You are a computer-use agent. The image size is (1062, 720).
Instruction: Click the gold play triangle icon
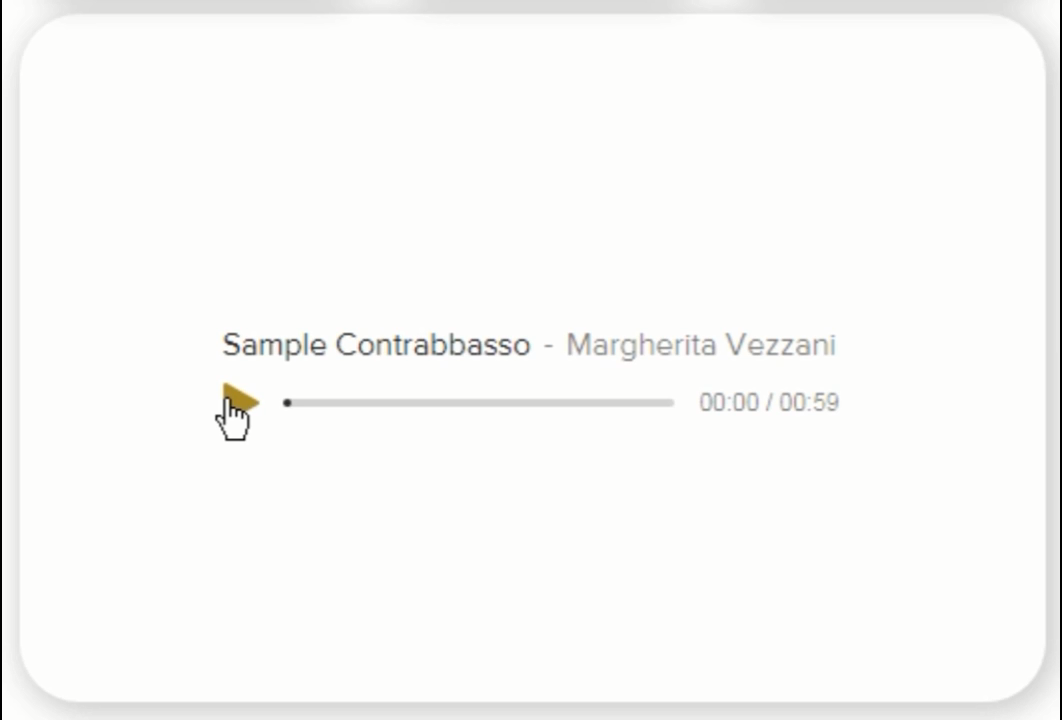pos(239,402)
